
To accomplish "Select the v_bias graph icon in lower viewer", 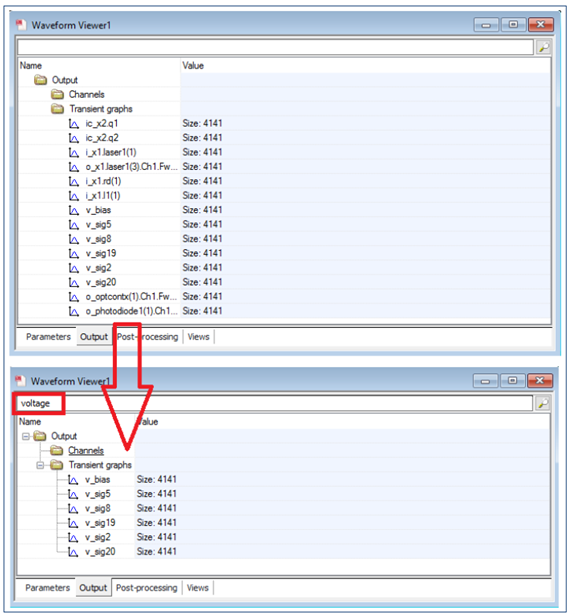I will pyautogui.click(x=73, y=480).
